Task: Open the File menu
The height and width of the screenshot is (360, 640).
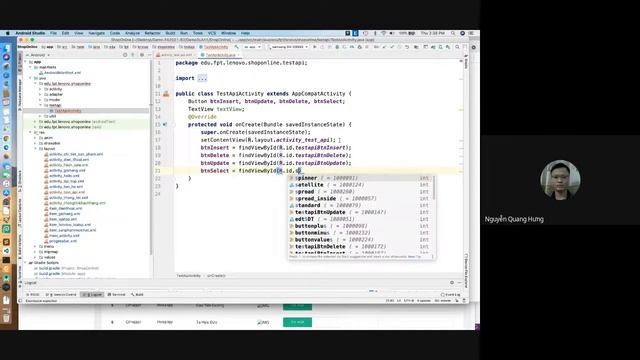Action: click(53, 33)
